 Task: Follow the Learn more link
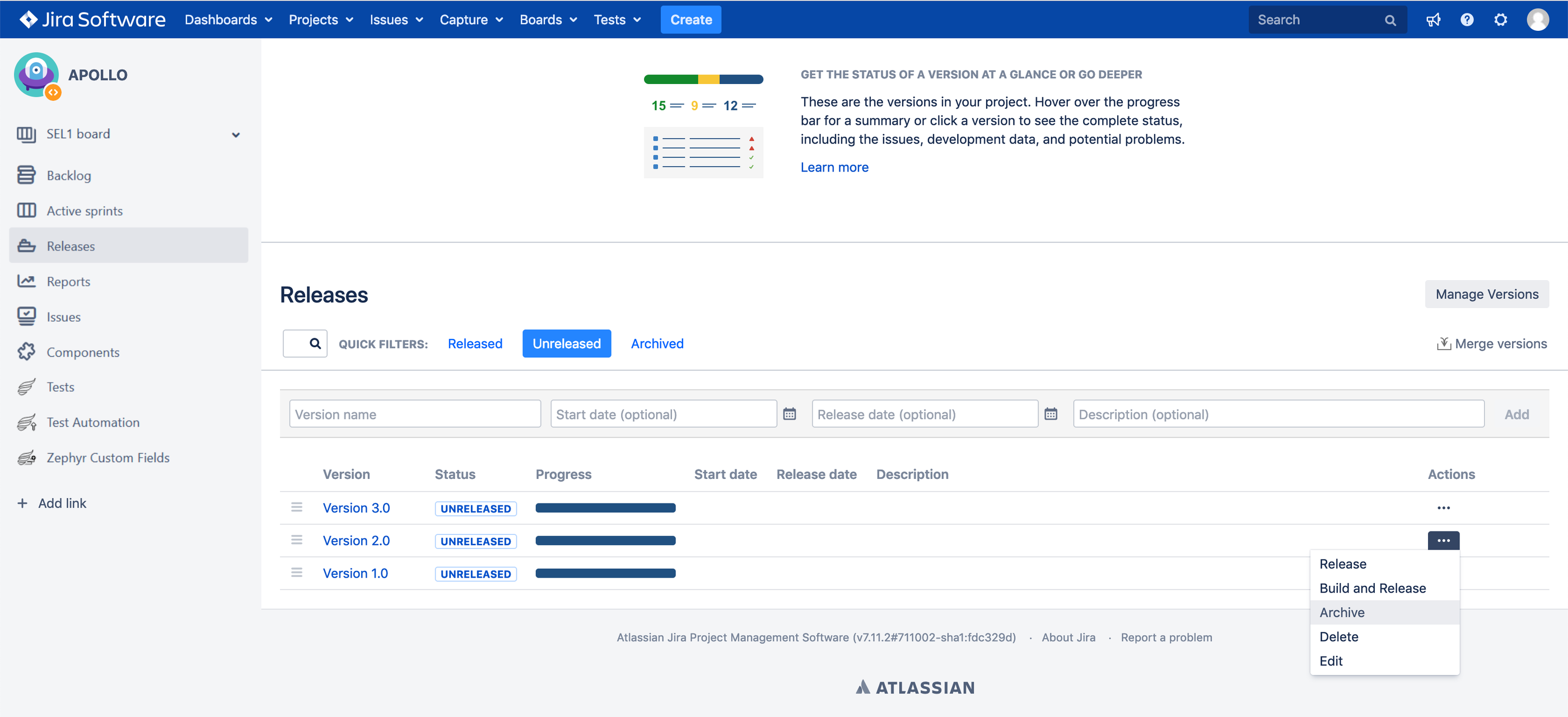click(x=834, y=167)
